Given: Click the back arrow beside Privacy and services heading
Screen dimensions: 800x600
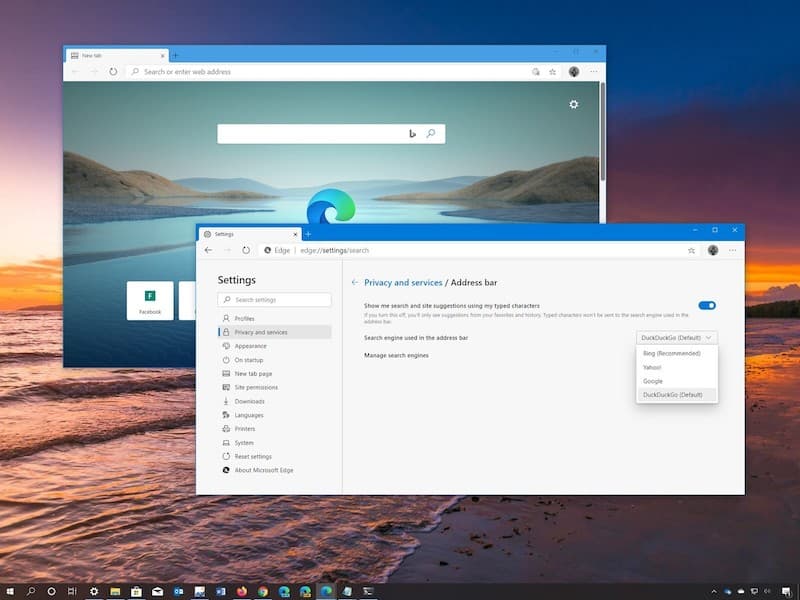Looking at the screenshot, I should click(x=355, y=283).
